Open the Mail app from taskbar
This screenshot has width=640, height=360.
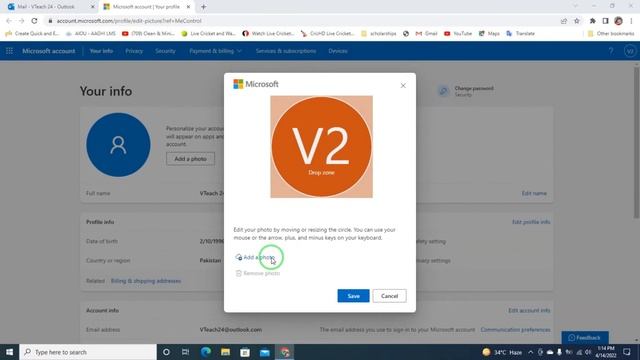point(265,352)
